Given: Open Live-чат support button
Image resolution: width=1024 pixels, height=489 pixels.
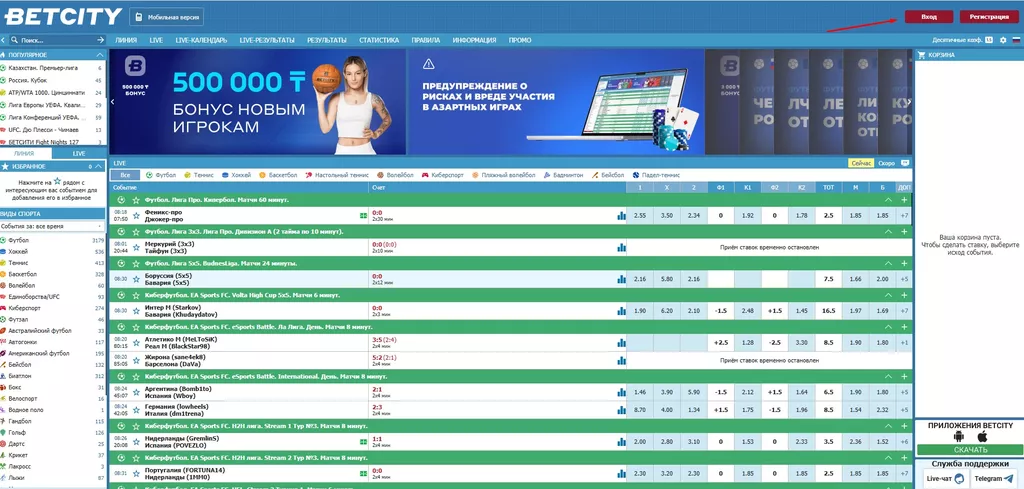Looking at the screenshot, I should pyautogui.click(x=944, y=479).
